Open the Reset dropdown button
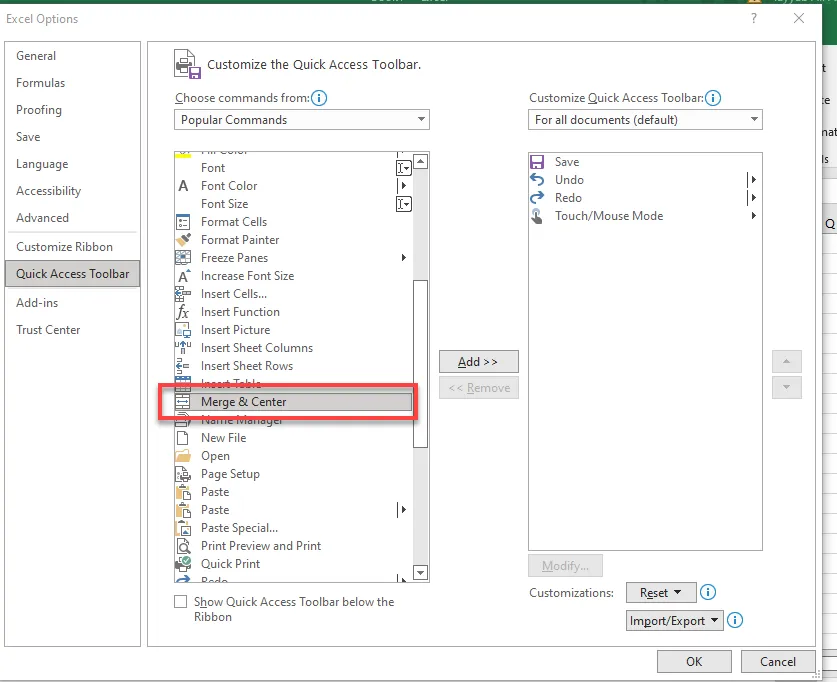The height and width of the screenshot is (682, 837). (x=661, y=593)
